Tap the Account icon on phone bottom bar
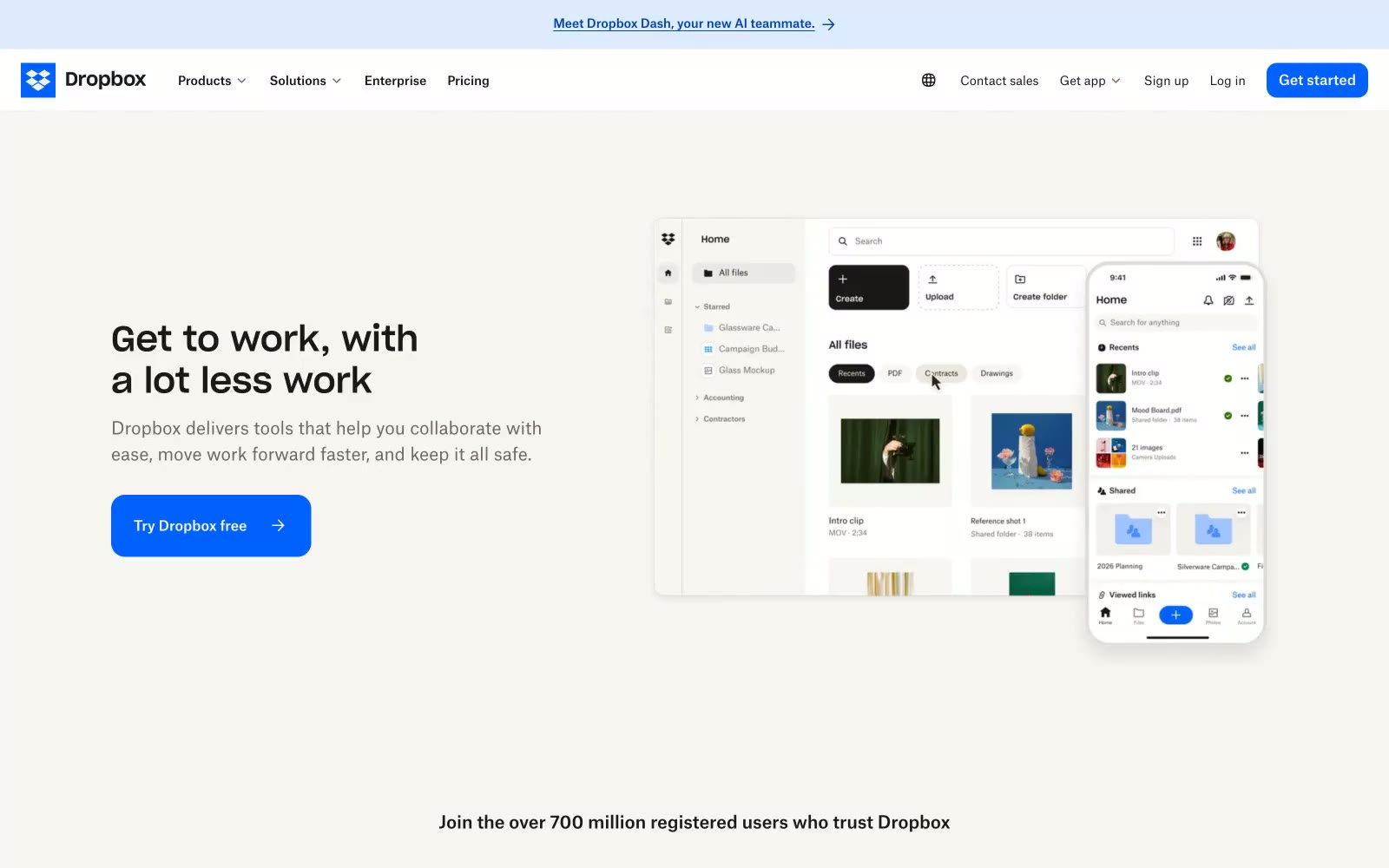 coord(1247,613)
